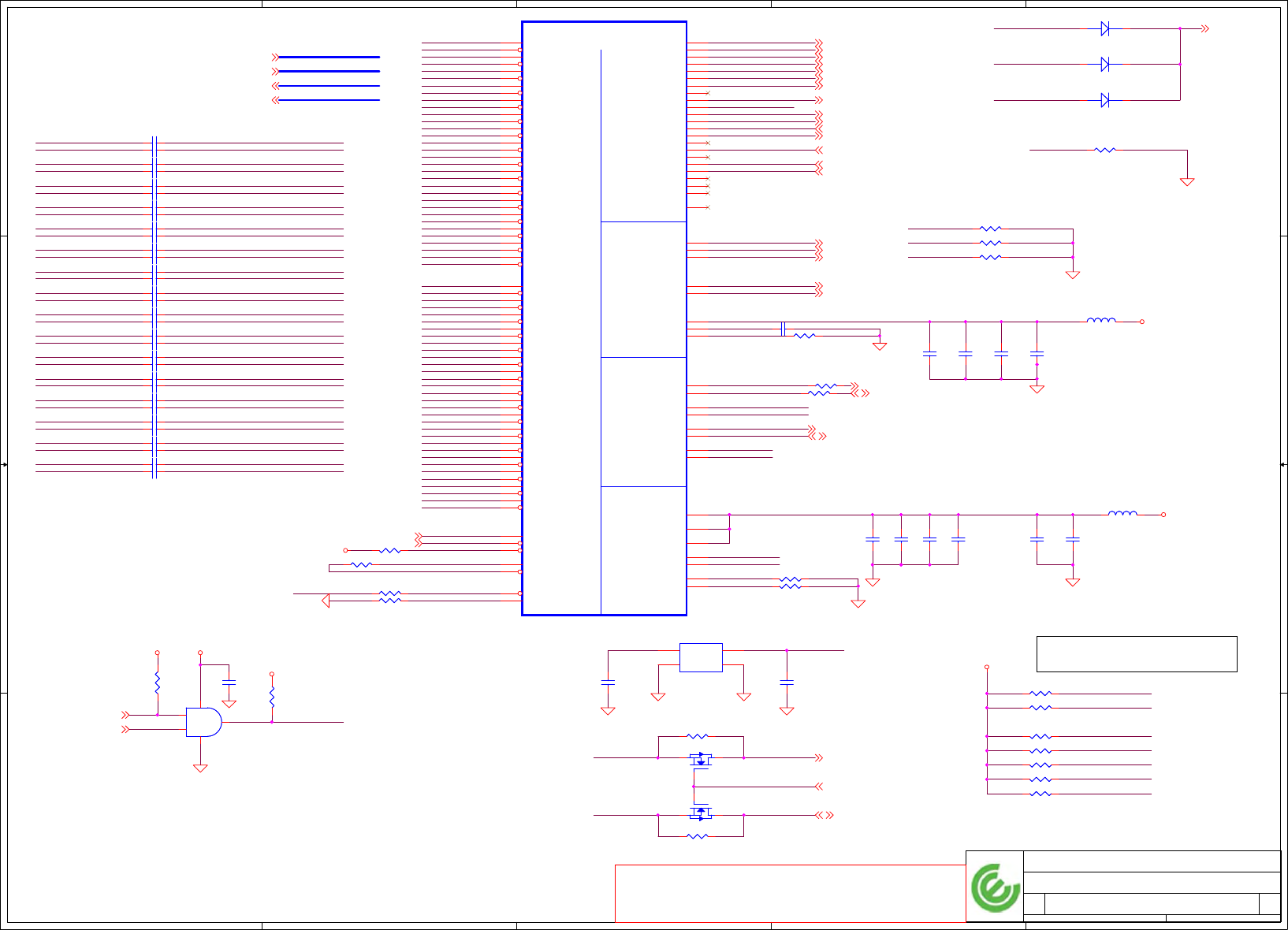Select the capacitor left of the regulator
Image resolution: width=1288 pixels, height=930 pixels.
pos(608,682)
